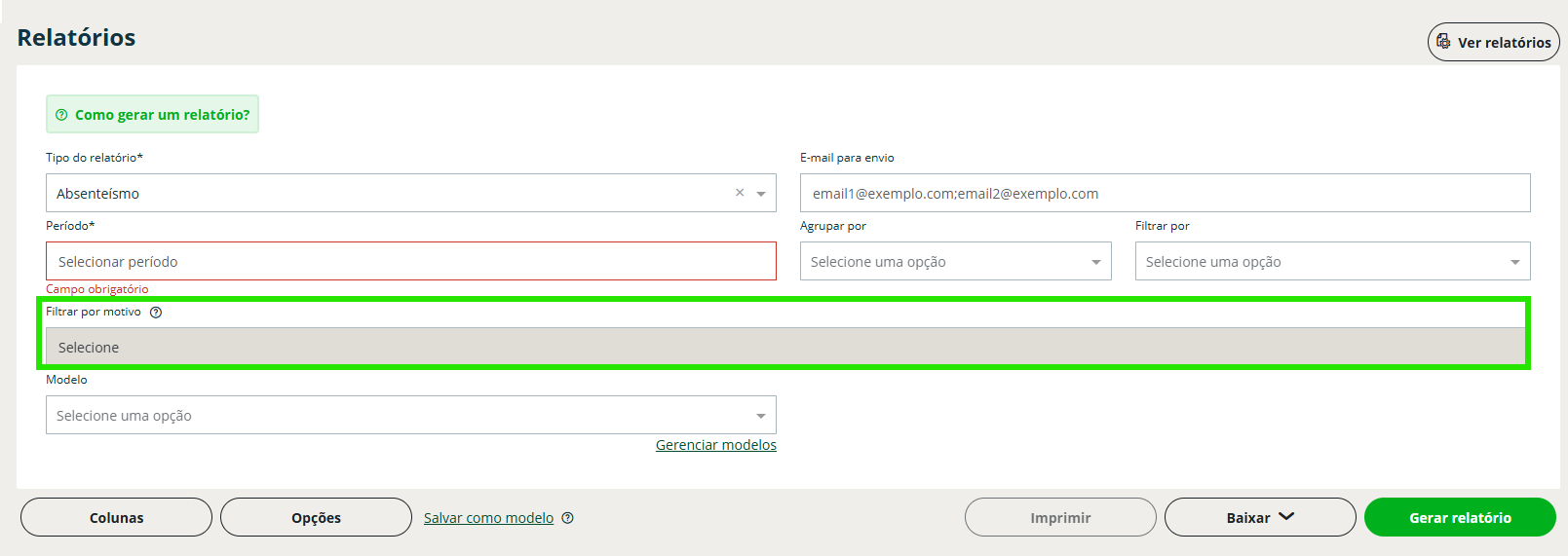1568x556 pixels.
Task: Open the Modelo dropdown
Action: pos(410,415)
